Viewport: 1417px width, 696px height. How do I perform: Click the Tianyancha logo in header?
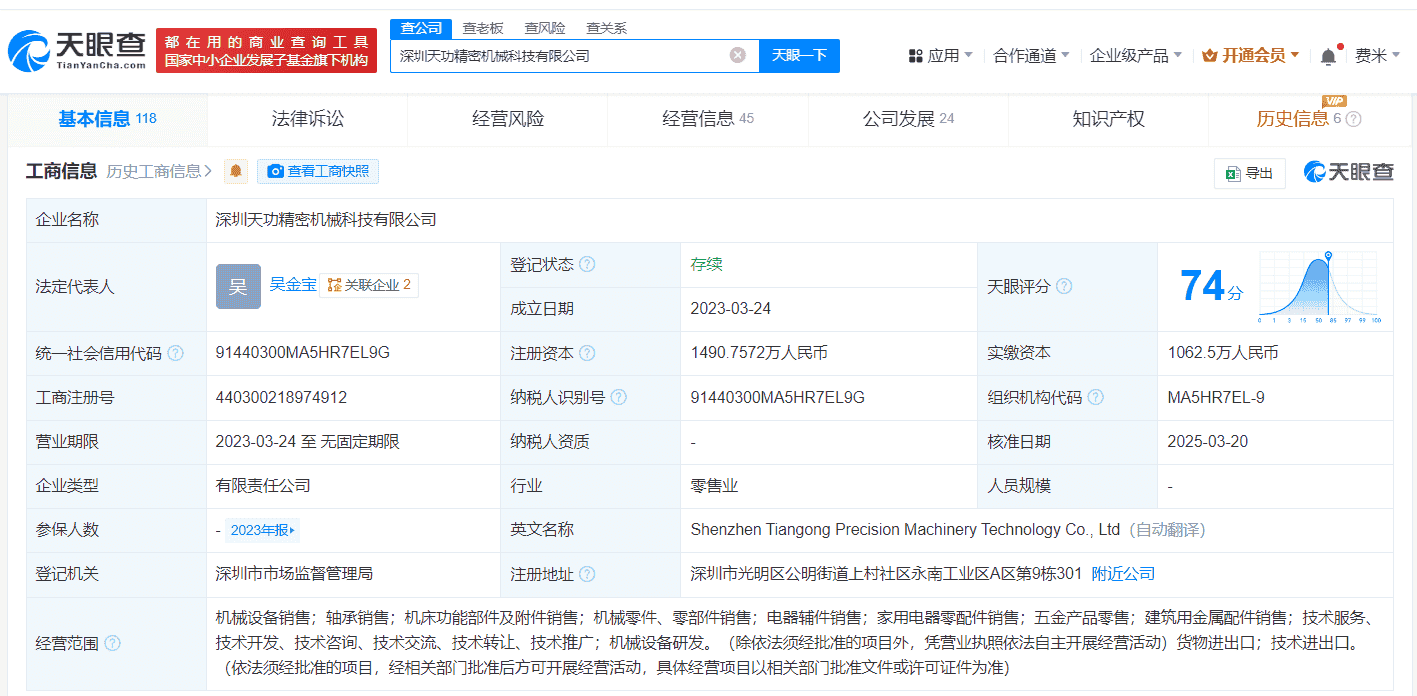click(x=77, y=50)
